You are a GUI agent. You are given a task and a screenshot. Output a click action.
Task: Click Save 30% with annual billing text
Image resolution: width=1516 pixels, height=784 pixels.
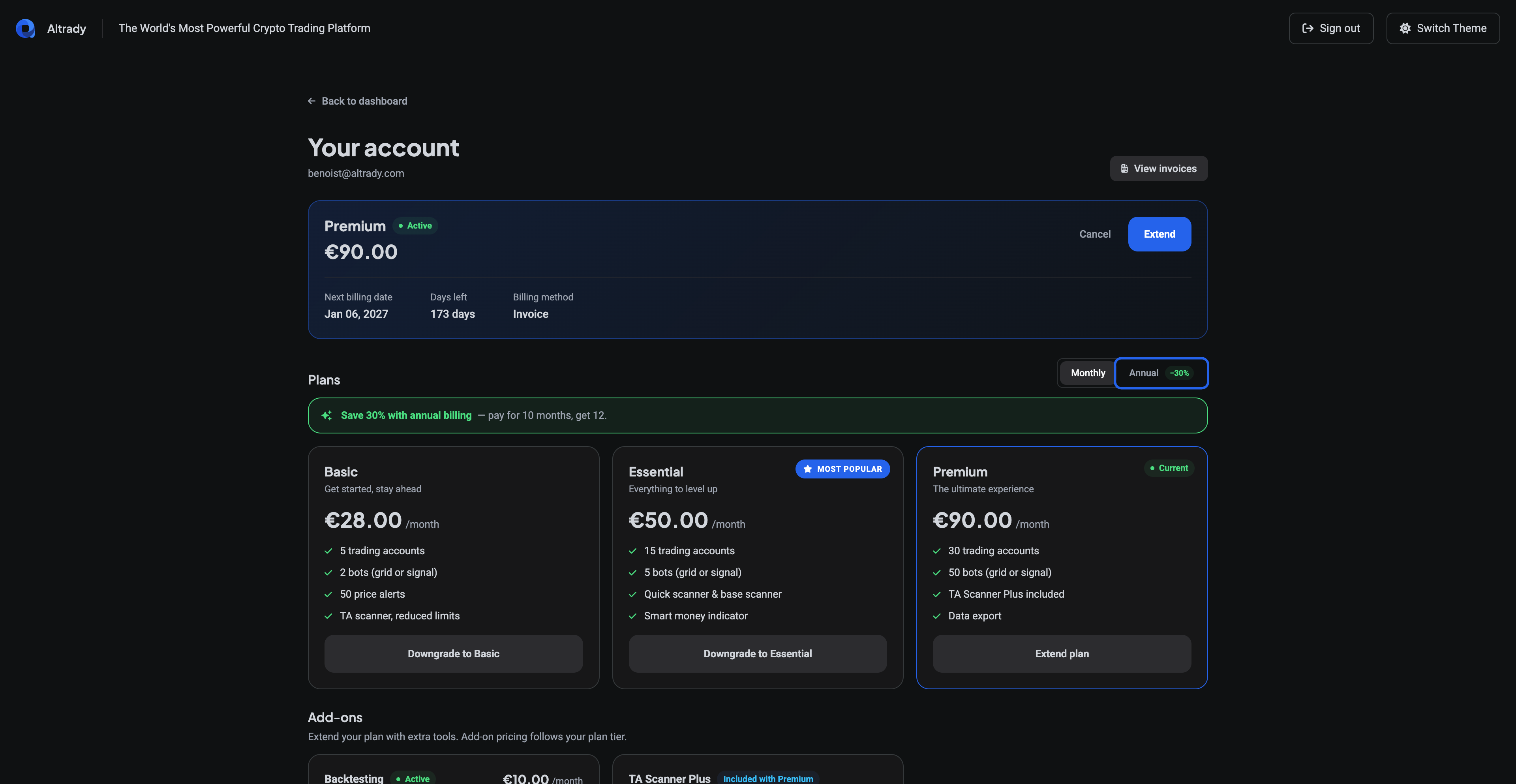406,416
